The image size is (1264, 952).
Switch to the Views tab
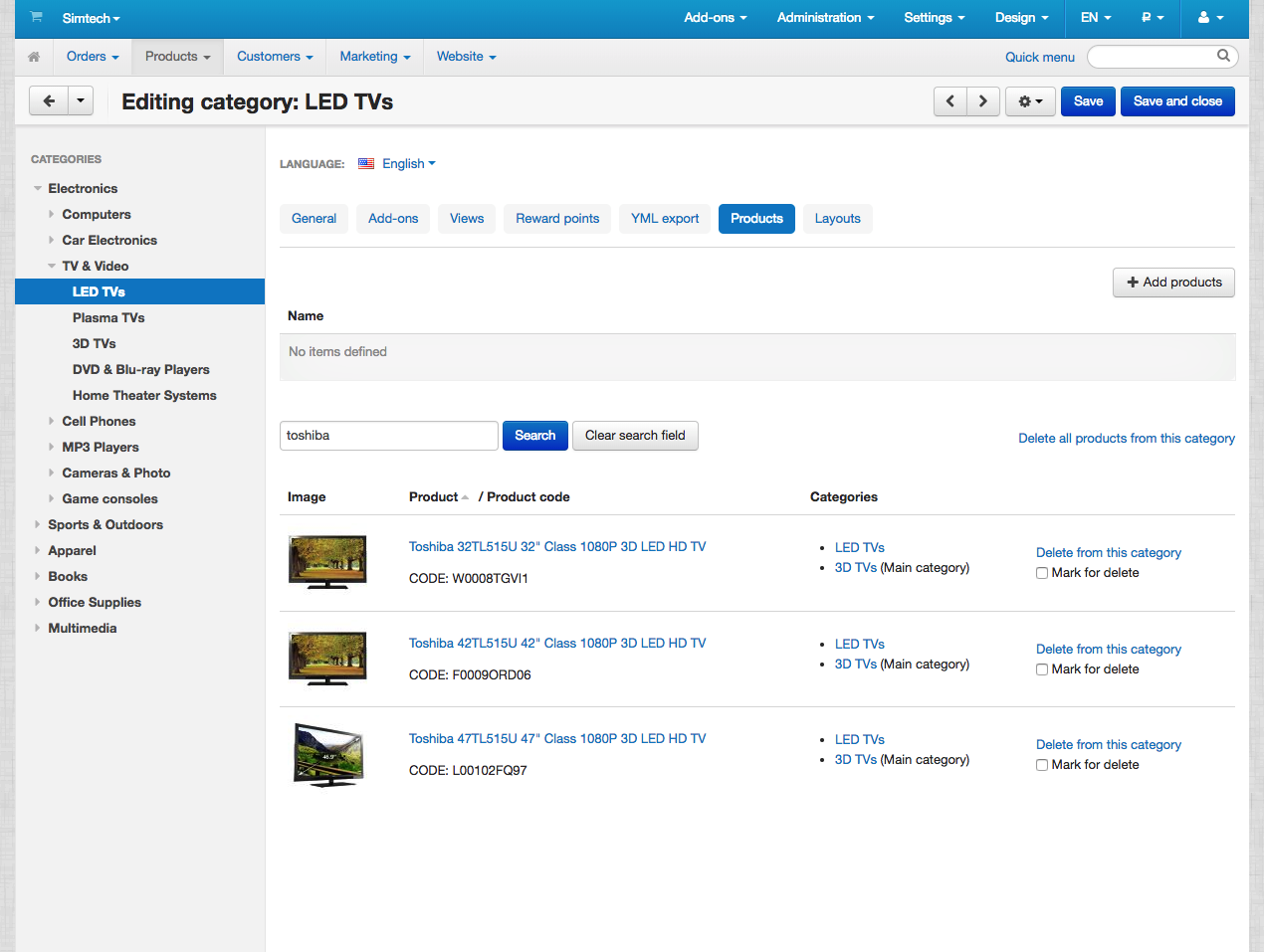coord(467,219)
